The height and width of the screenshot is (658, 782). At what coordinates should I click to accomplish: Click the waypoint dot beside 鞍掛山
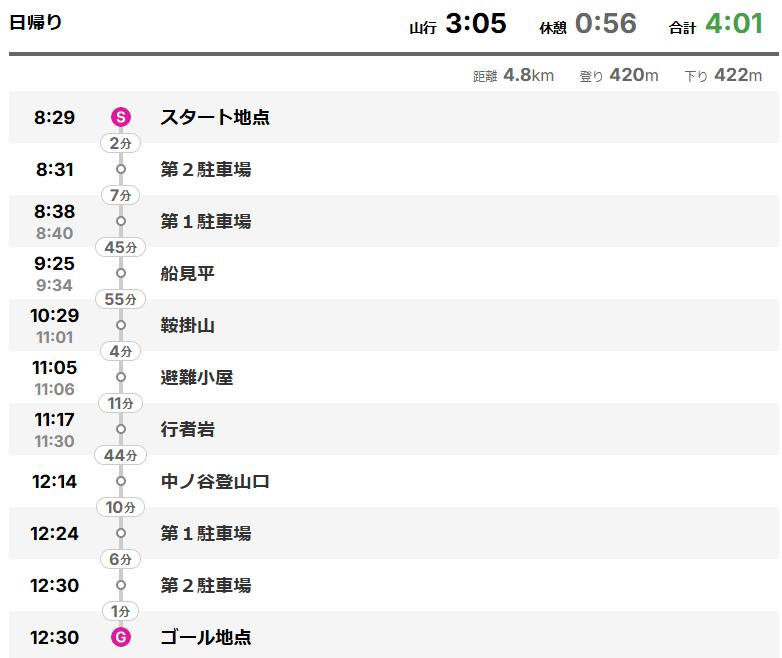click(121, 325)
